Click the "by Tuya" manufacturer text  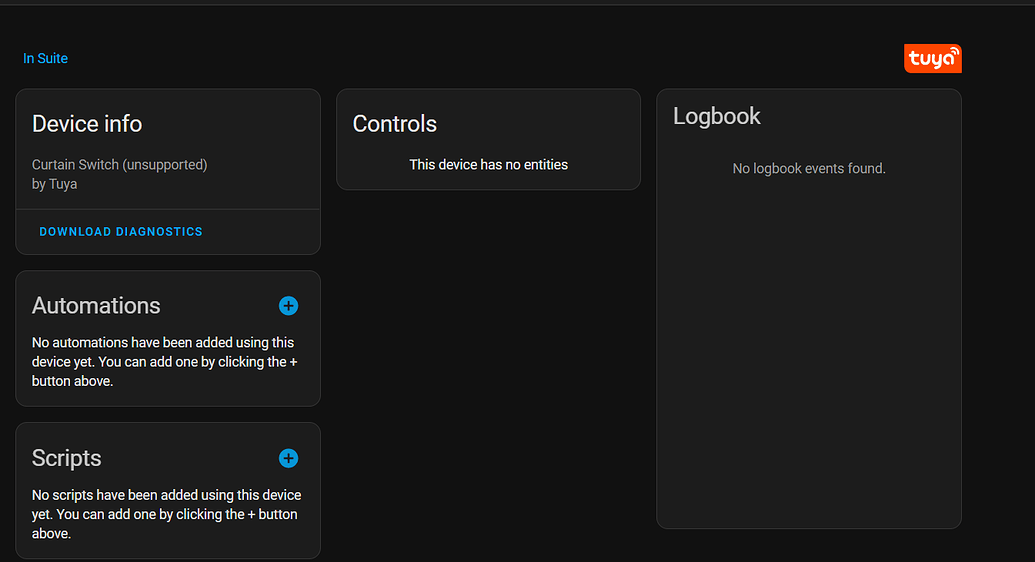click(x=54, y=184)
